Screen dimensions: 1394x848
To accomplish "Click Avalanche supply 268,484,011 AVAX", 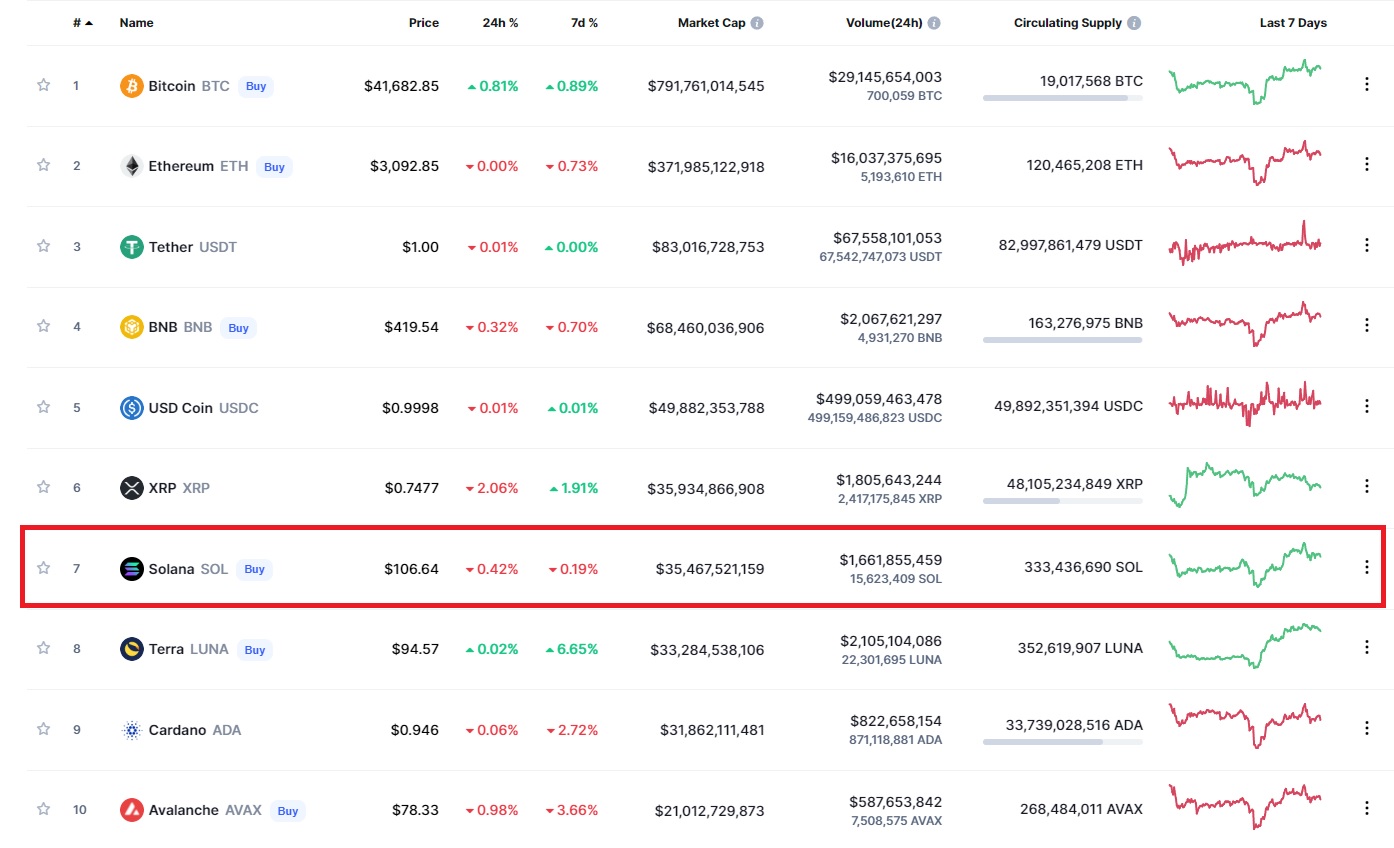I will (x=1082, y=809).
